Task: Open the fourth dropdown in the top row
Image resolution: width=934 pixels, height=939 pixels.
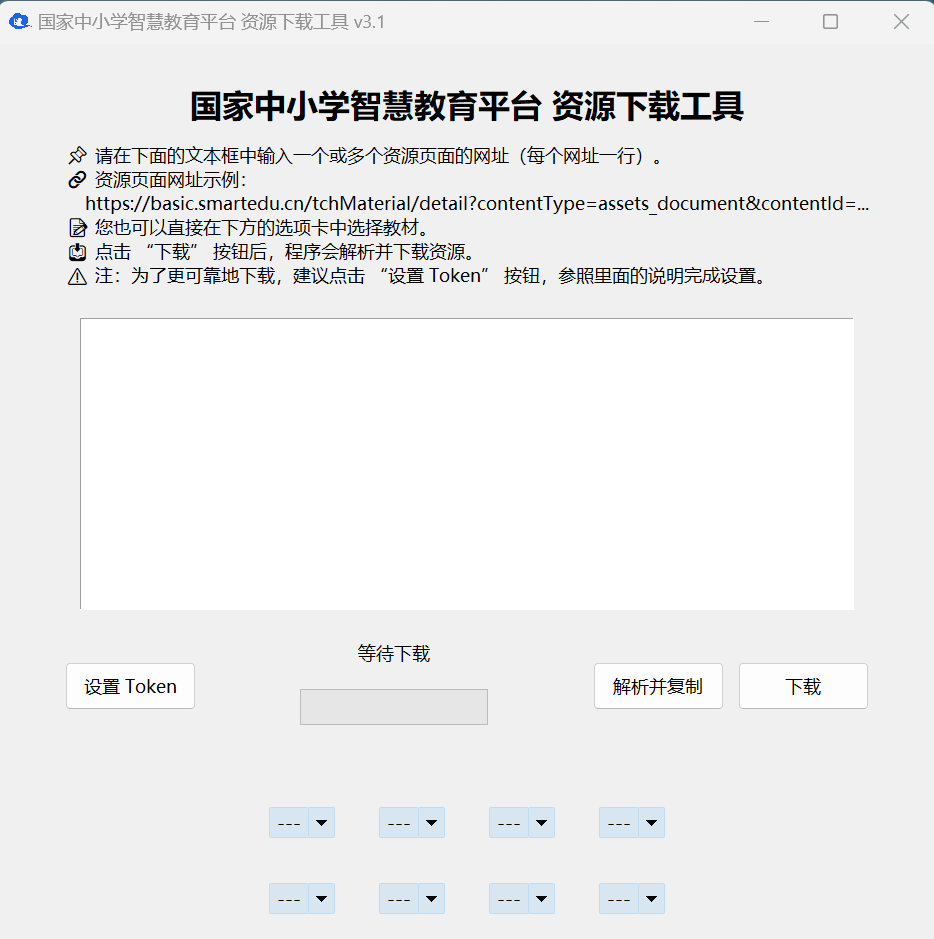Action: [x=632, y=823]
